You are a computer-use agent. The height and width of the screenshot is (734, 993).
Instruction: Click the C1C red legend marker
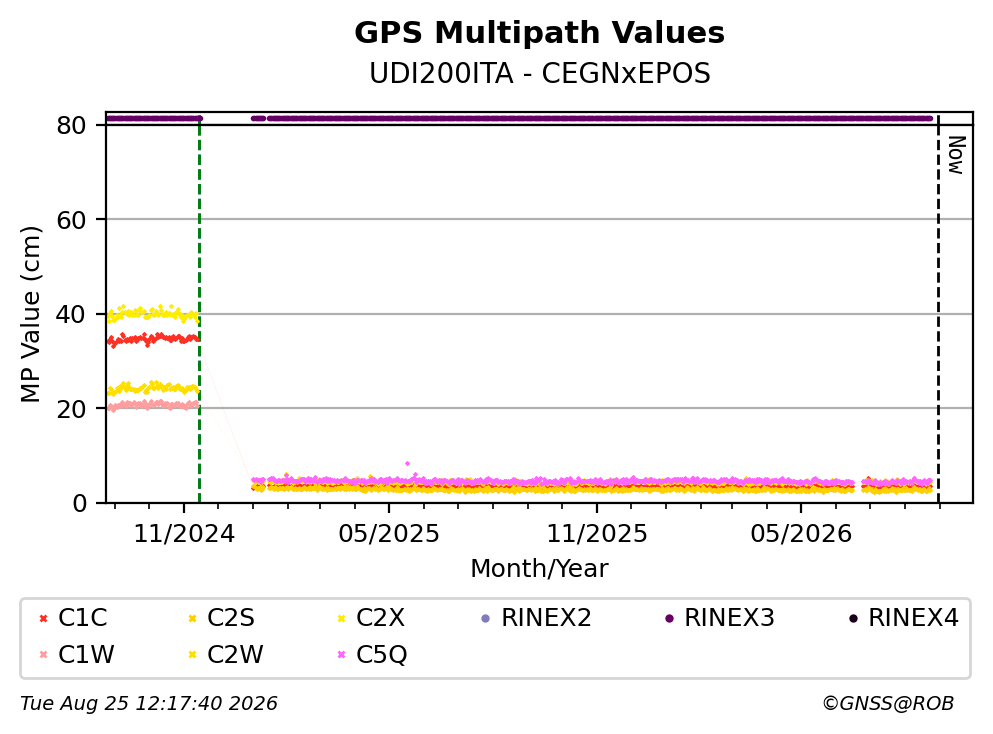[x=43, y=618]
